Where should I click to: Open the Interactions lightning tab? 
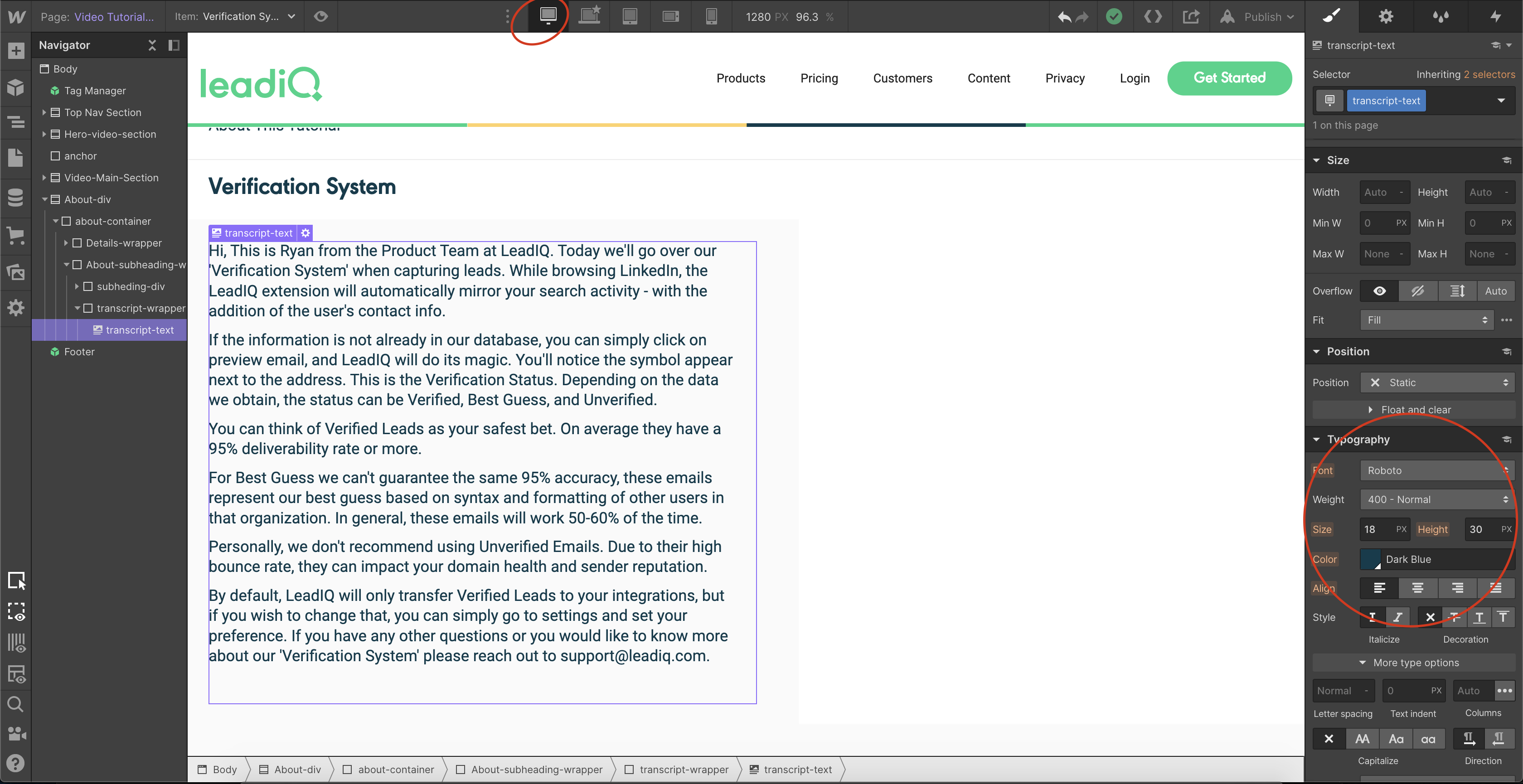(x=1495, y=16)
